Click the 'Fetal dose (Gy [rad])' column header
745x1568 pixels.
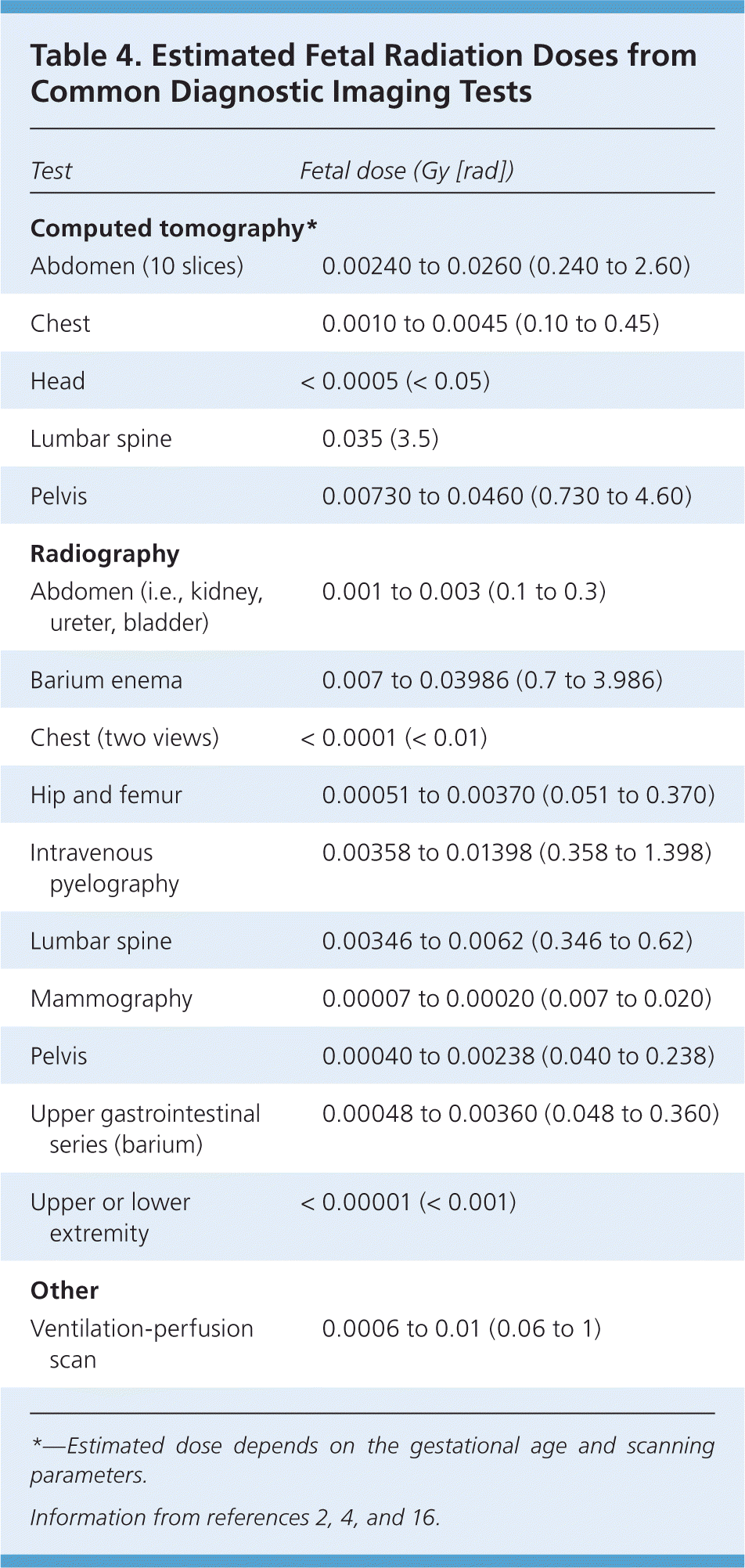pos(407,171)
